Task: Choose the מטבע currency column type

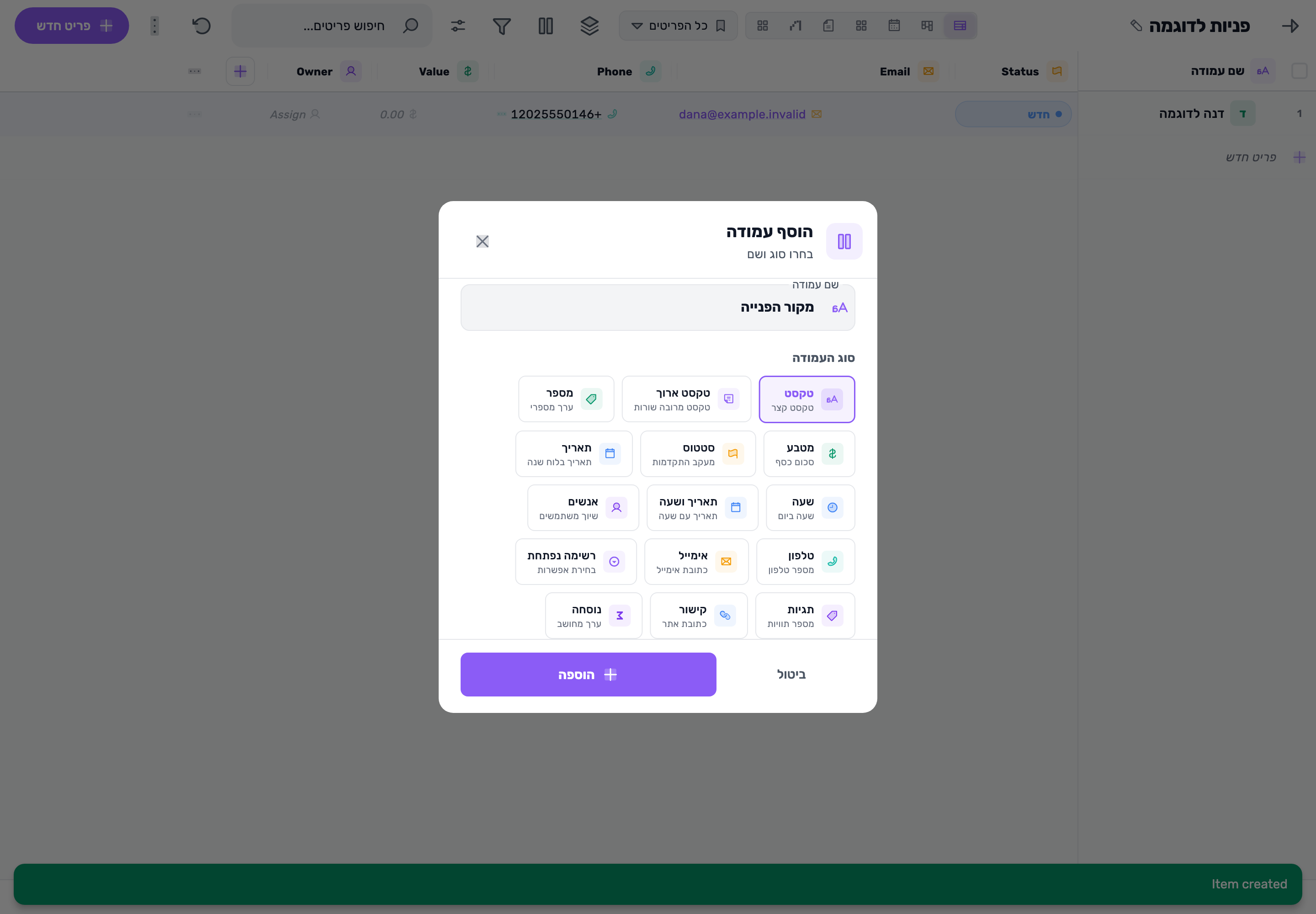Action: (x=809, y=453)
